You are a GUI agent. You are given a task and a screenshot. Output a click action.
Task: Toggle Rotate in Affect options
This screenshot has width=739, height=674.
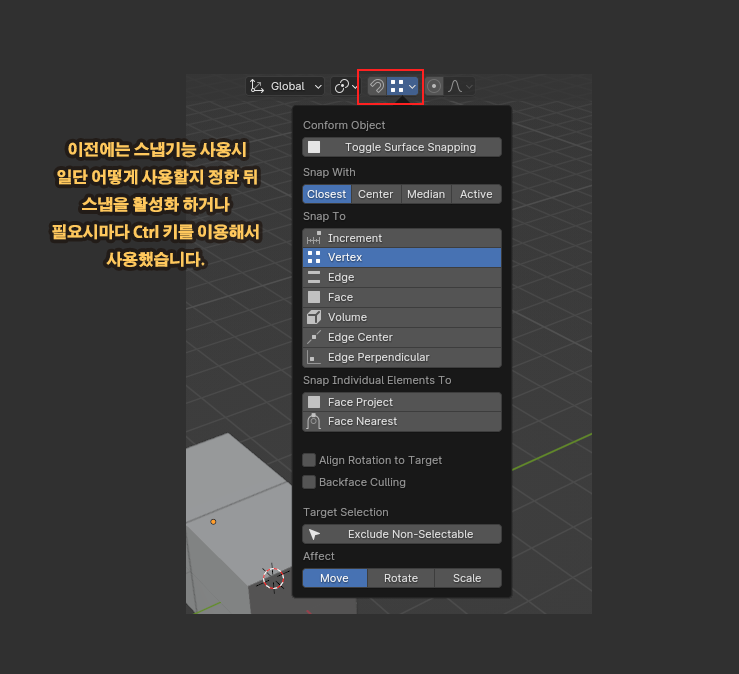[401, 578]
